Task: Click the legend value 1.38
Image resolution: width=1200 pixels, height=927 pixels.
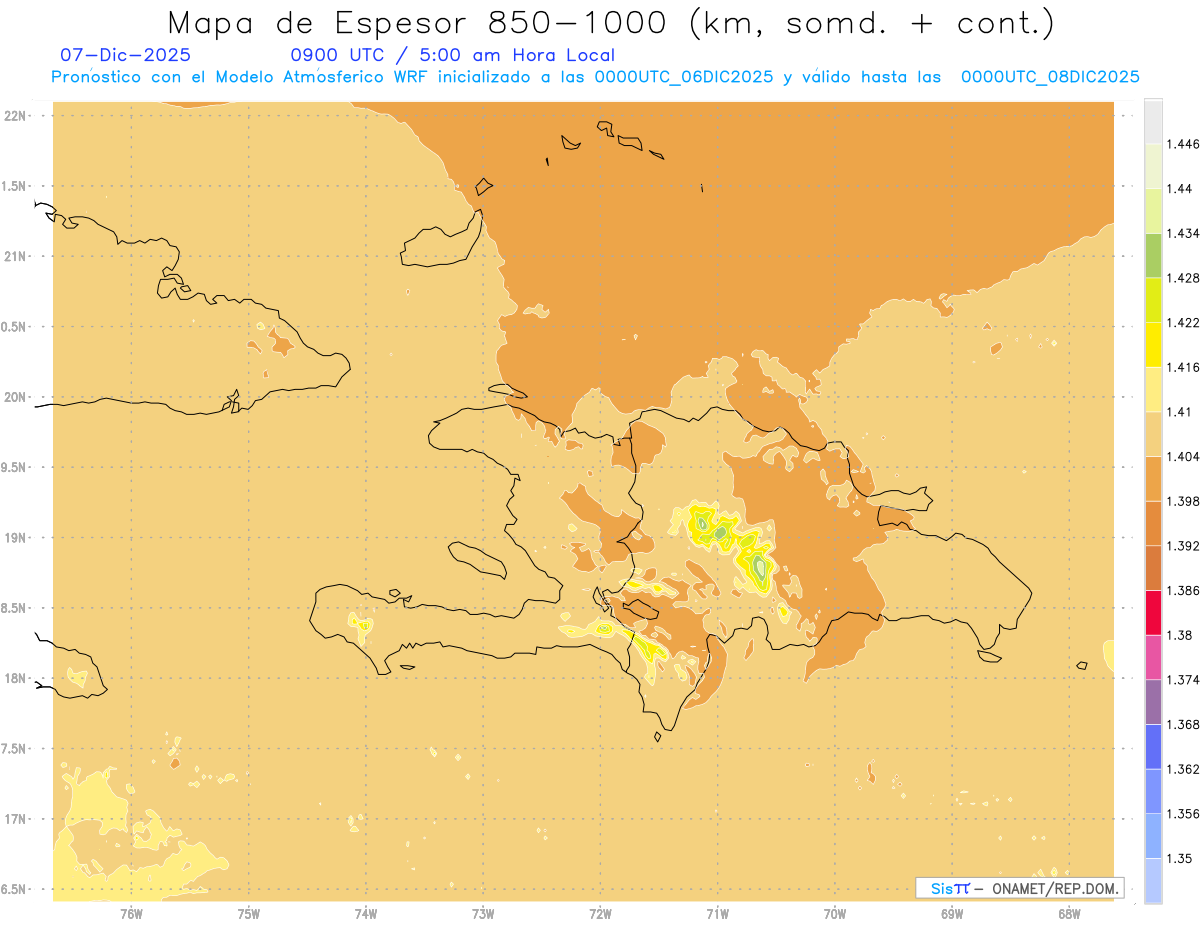Action: pos(1181,635)
